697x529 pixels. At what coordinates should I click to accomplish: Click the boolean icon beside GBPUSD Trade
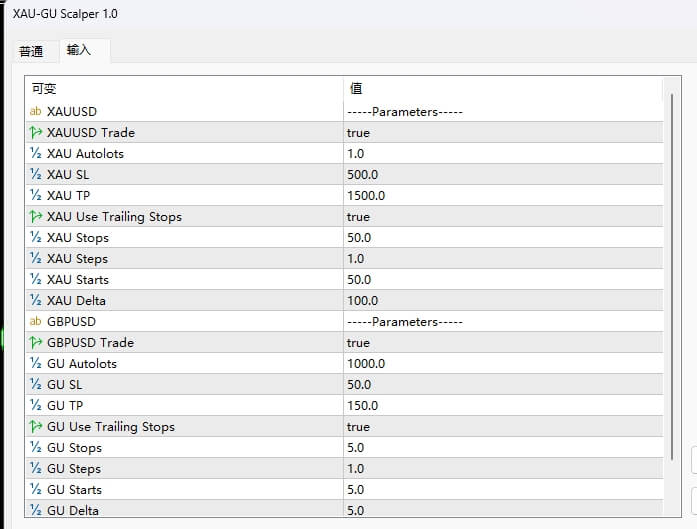(36, 342)
